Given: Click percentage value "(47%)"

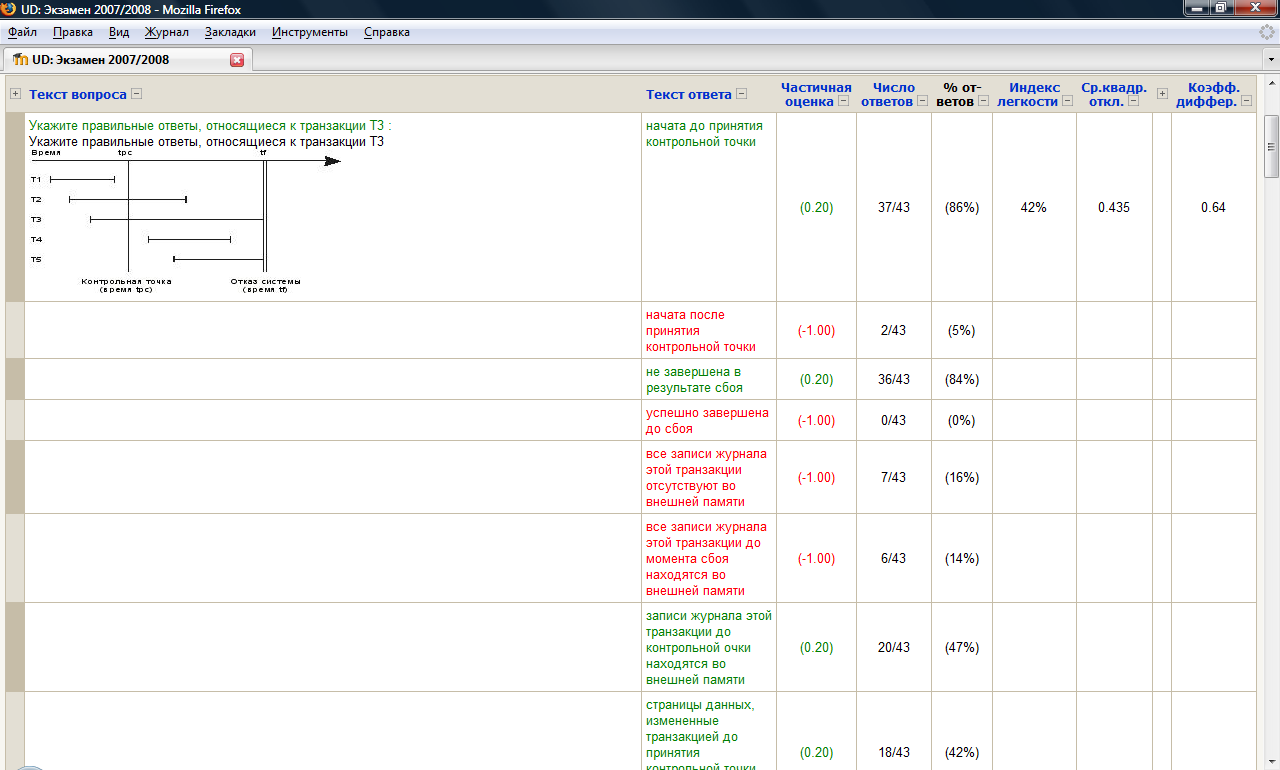Looking at the screenshot, I should [962, 648].
